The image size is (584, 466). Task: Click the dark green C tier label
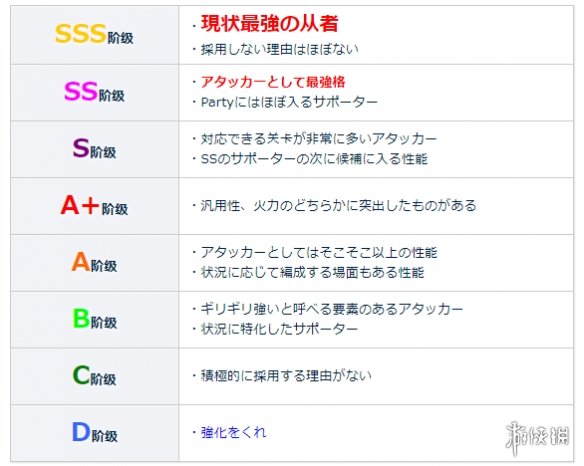(94, 375)
